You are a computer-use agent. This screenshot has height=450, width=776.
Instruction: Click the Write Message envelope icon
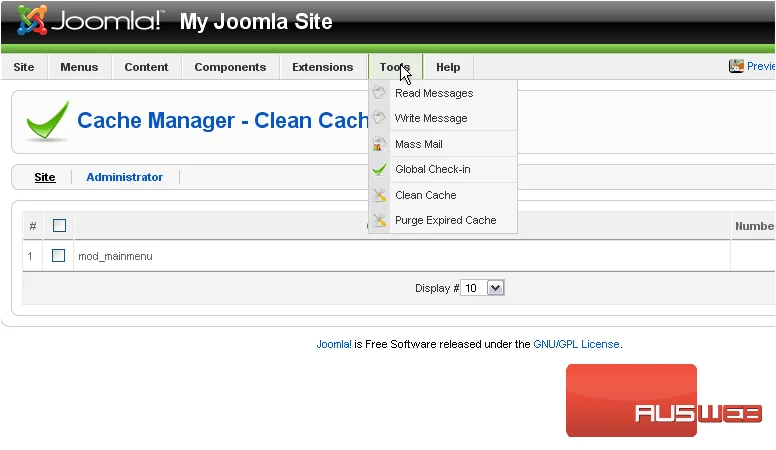tap(379, 118)
